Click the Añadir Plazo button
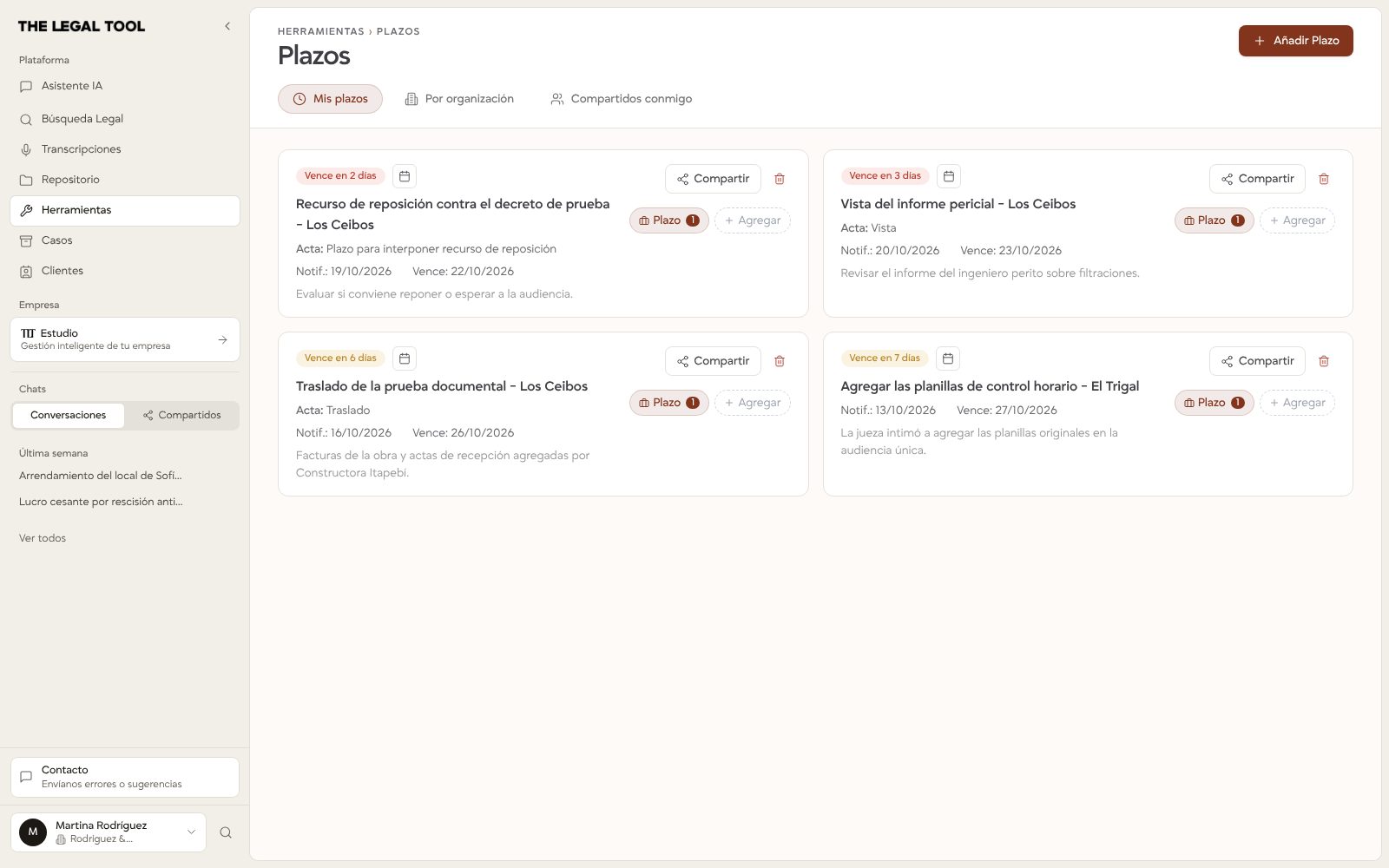The width and height of the screenshot is (1389, 868). point(1295,41)
